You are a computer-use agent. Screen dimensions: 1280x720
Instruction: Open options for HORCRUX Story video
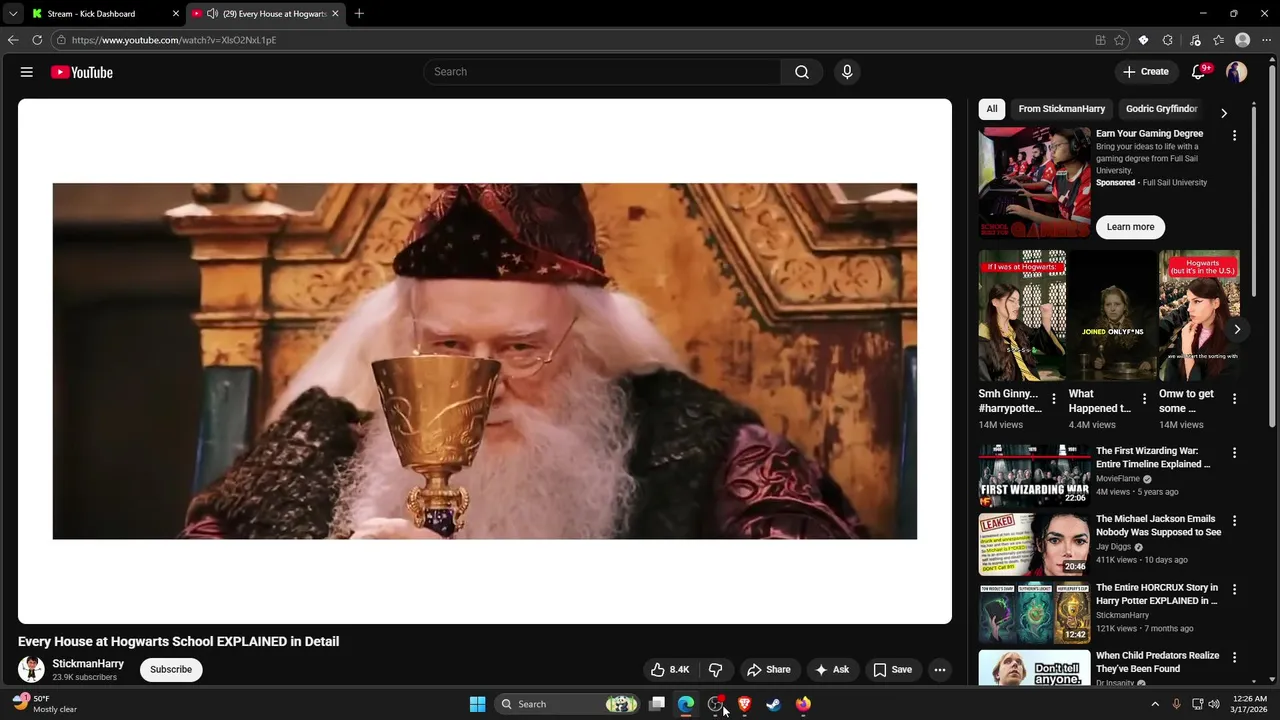1234,589
